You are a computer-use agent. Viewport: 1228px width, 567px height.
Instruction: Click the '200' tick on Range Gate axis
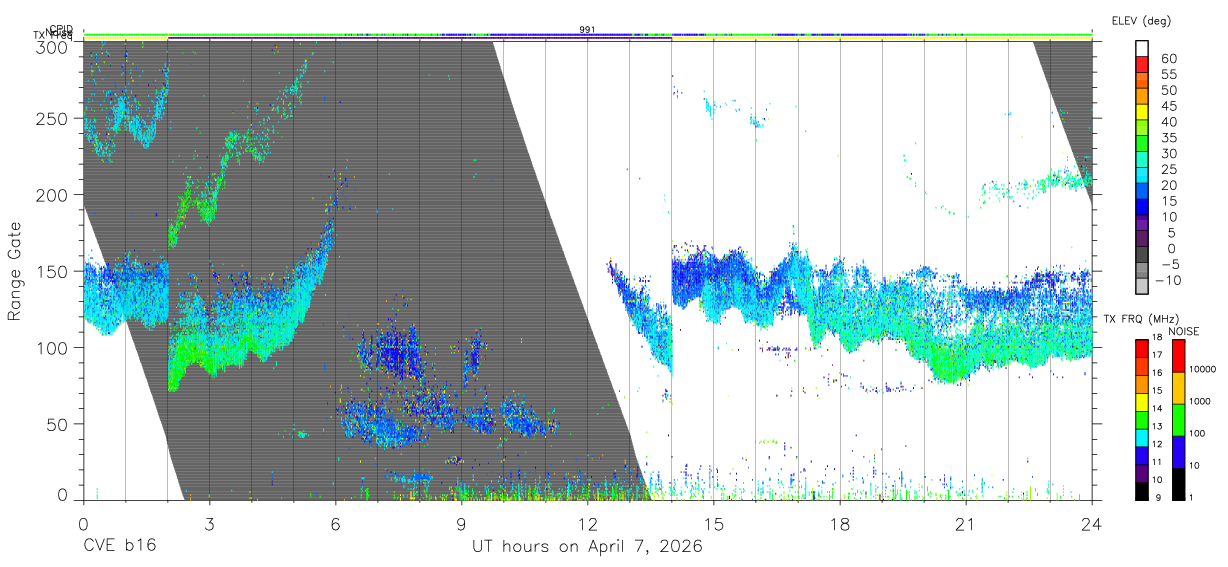(51, 195)
